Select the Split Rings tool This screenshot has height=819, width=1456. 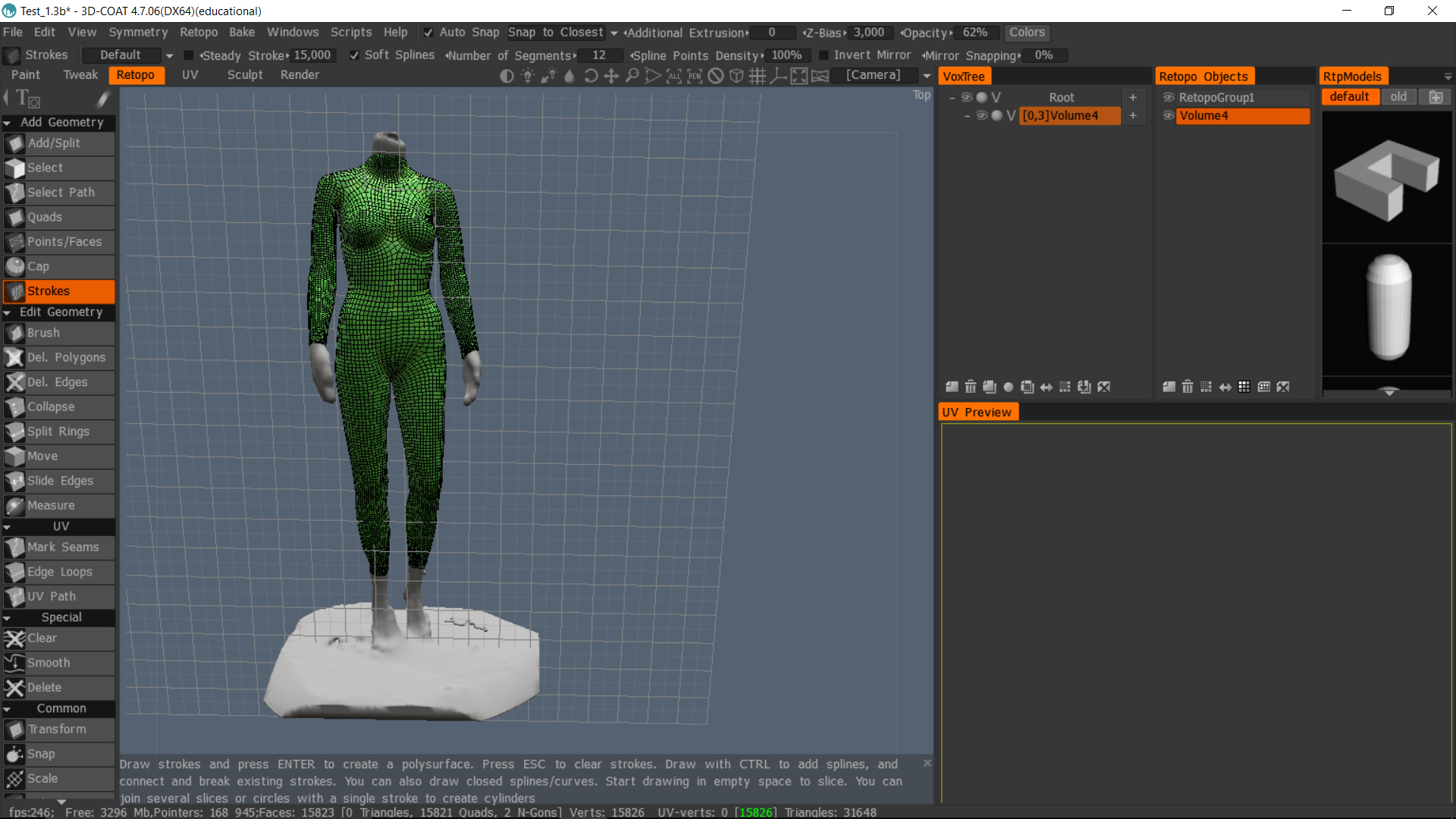(58, 431)
